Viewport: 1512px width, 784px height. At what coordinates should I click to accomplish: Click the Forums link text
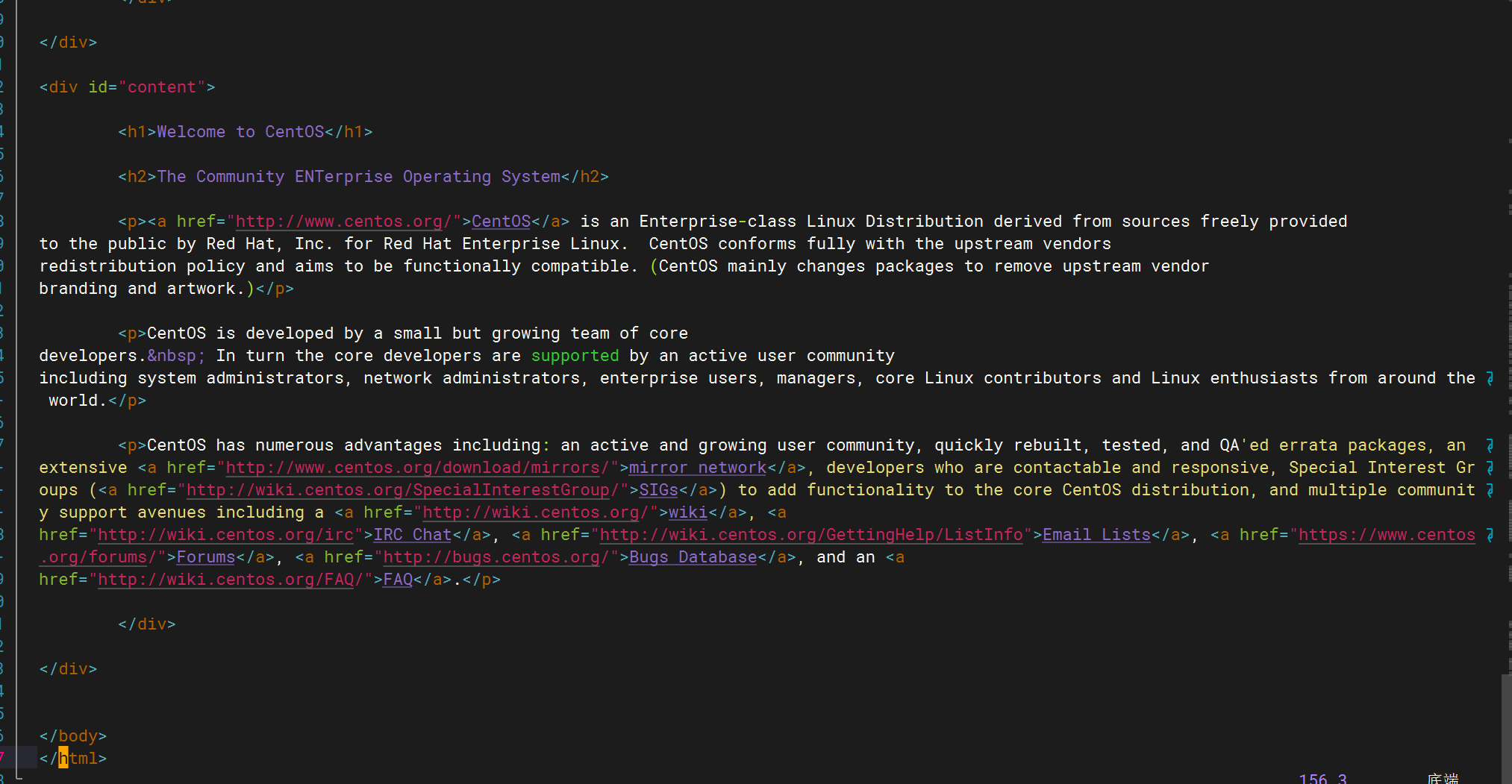click(x=206, y=557)
